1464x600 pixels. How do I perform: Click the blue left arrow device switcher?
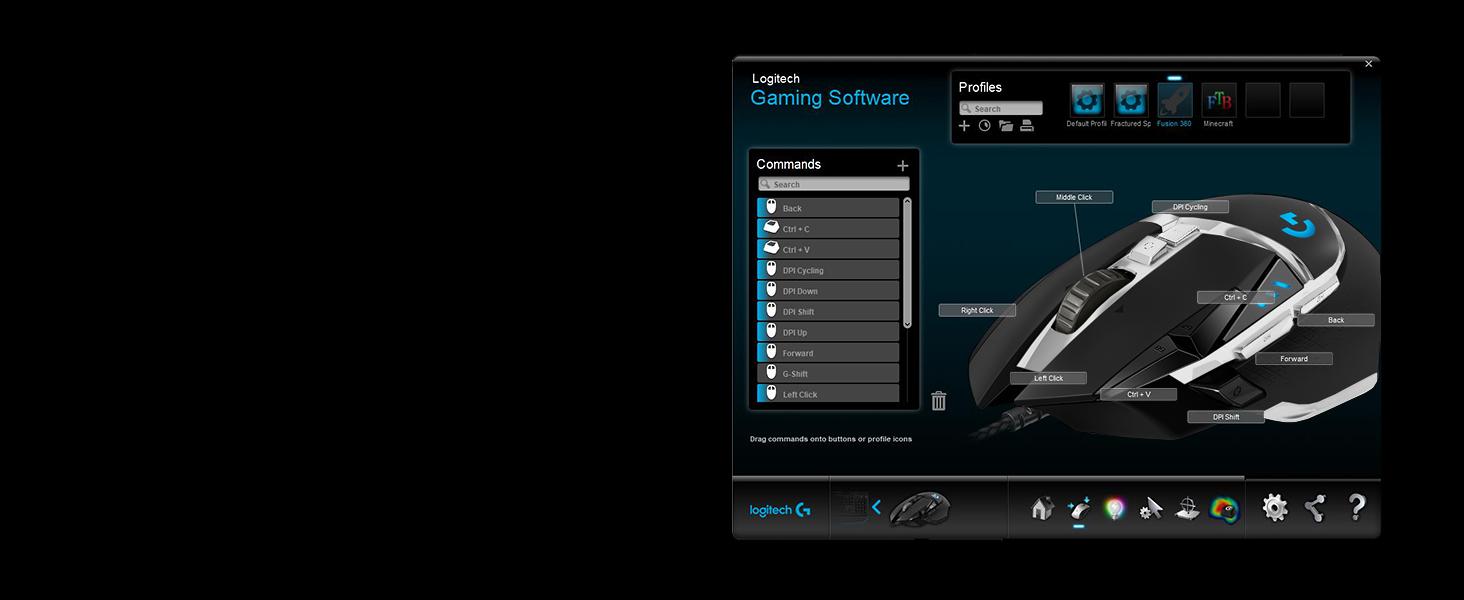(876, 507)
